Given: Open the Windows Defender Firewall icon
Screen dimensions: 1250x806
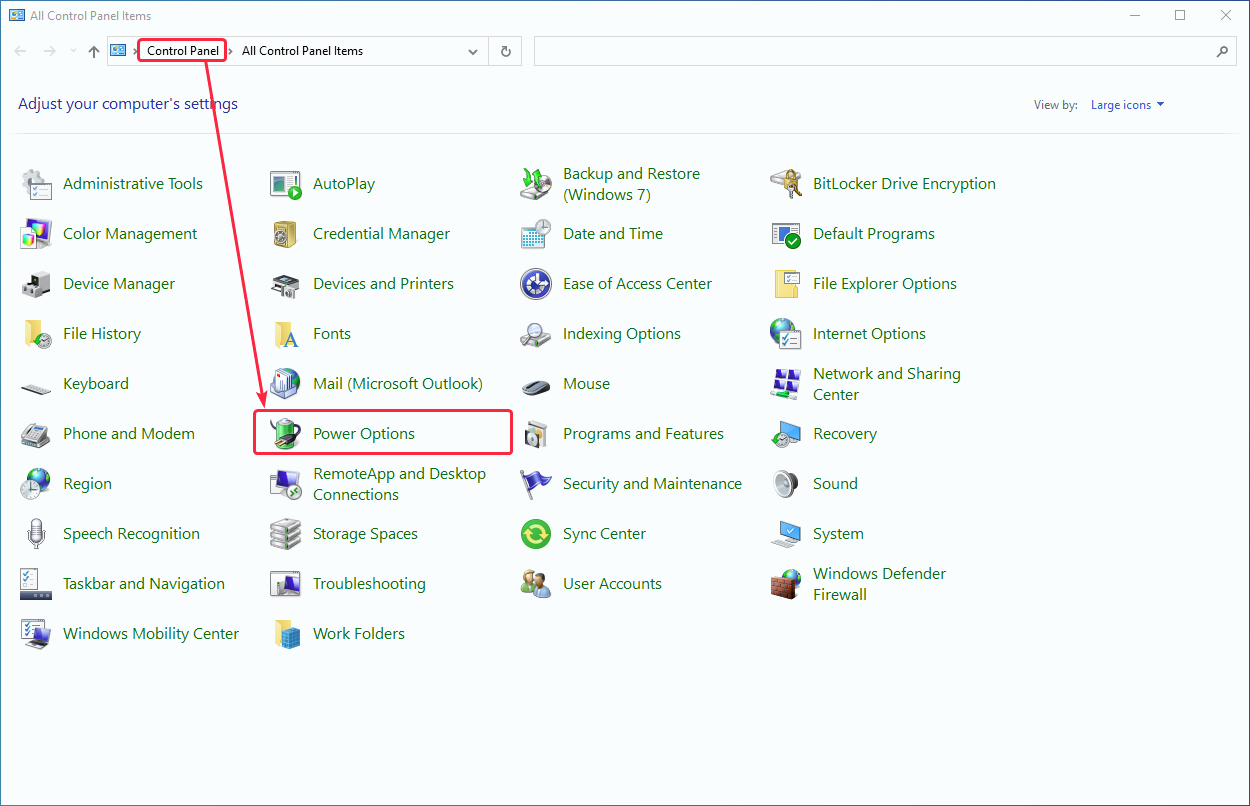Looking at the screenshot, I should [x=786, y=584].
